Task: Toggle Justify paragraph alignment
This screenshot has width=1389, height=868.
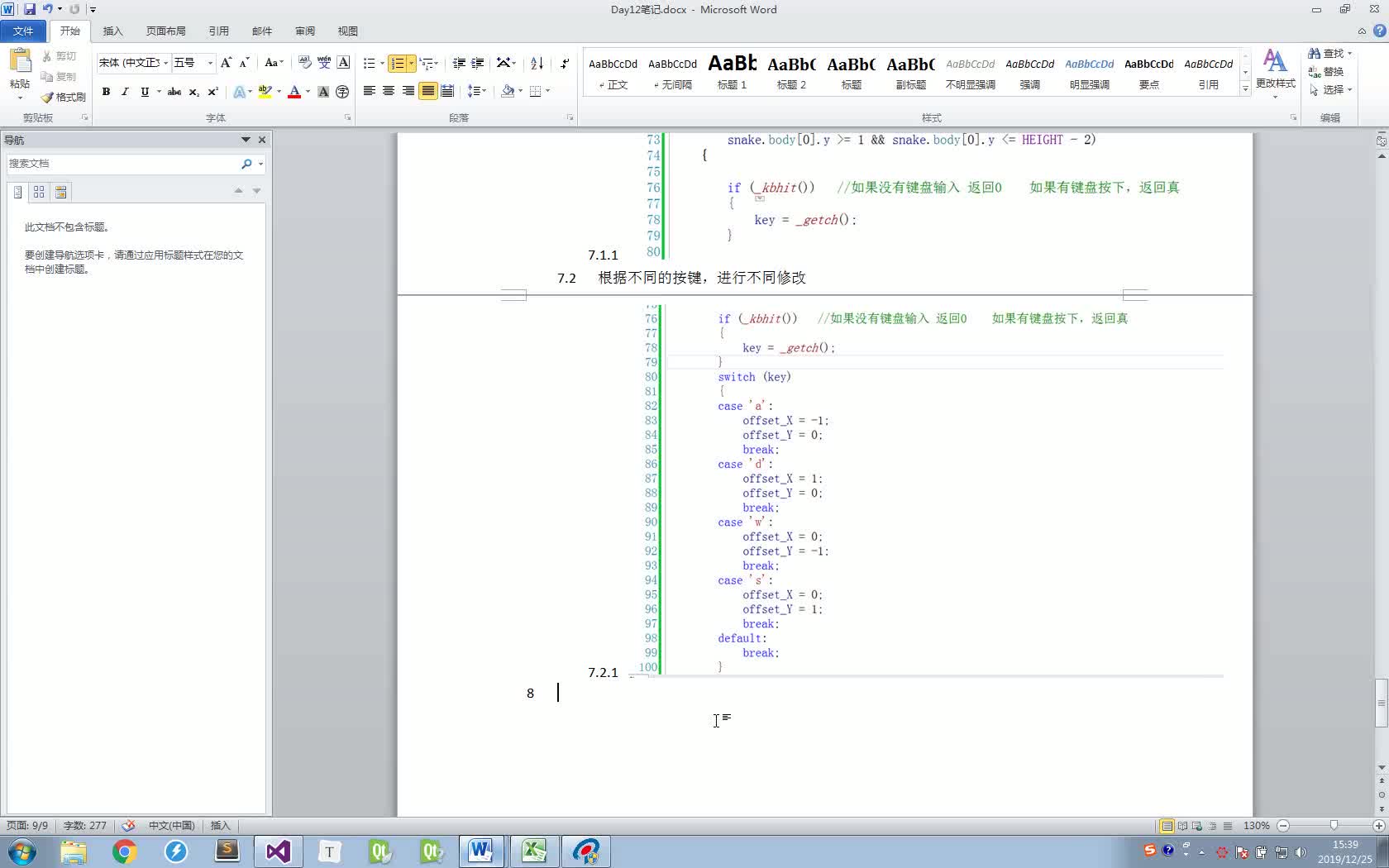Action: 427,91
